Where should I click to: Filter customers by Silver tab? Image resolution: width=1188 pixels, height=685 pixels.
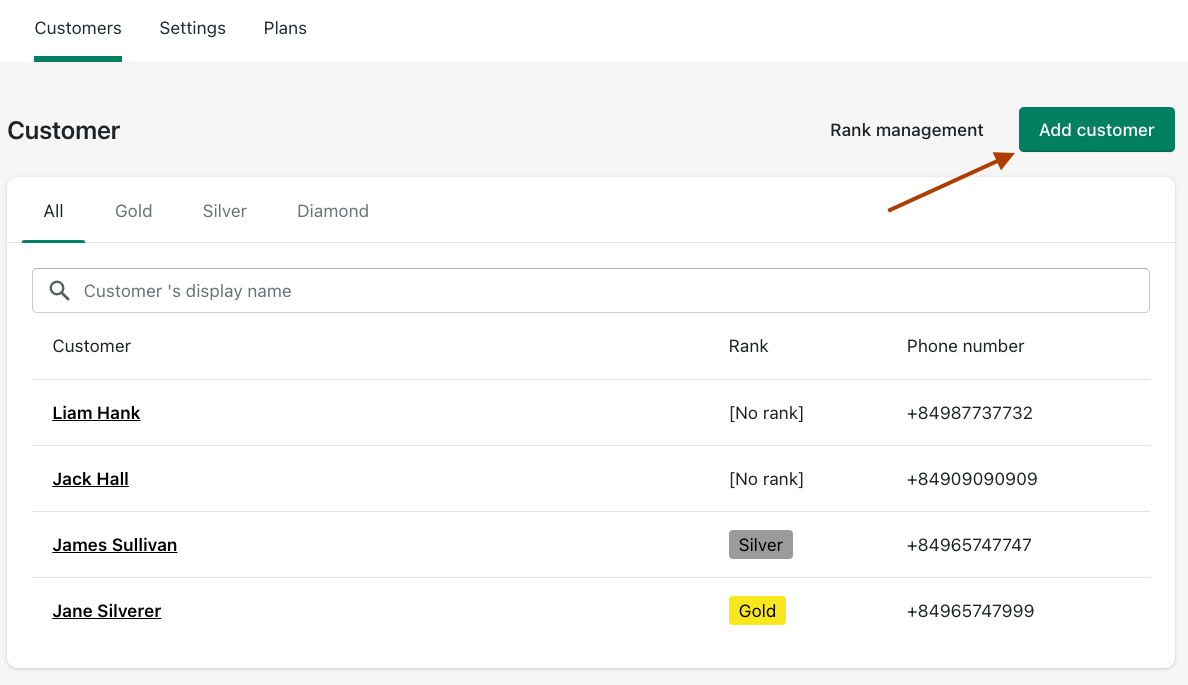224,211
